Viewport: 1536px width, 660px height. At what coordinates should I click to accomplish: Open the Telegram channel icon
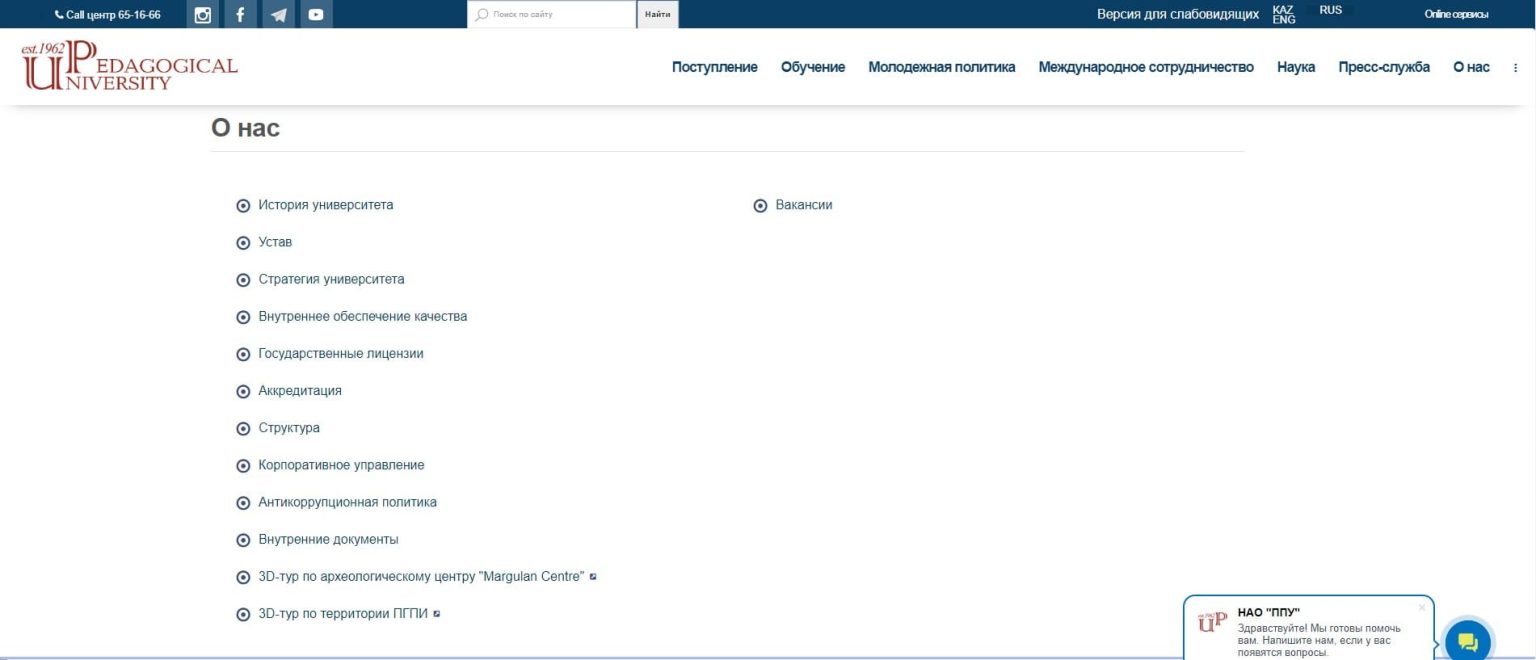(278, 14)
